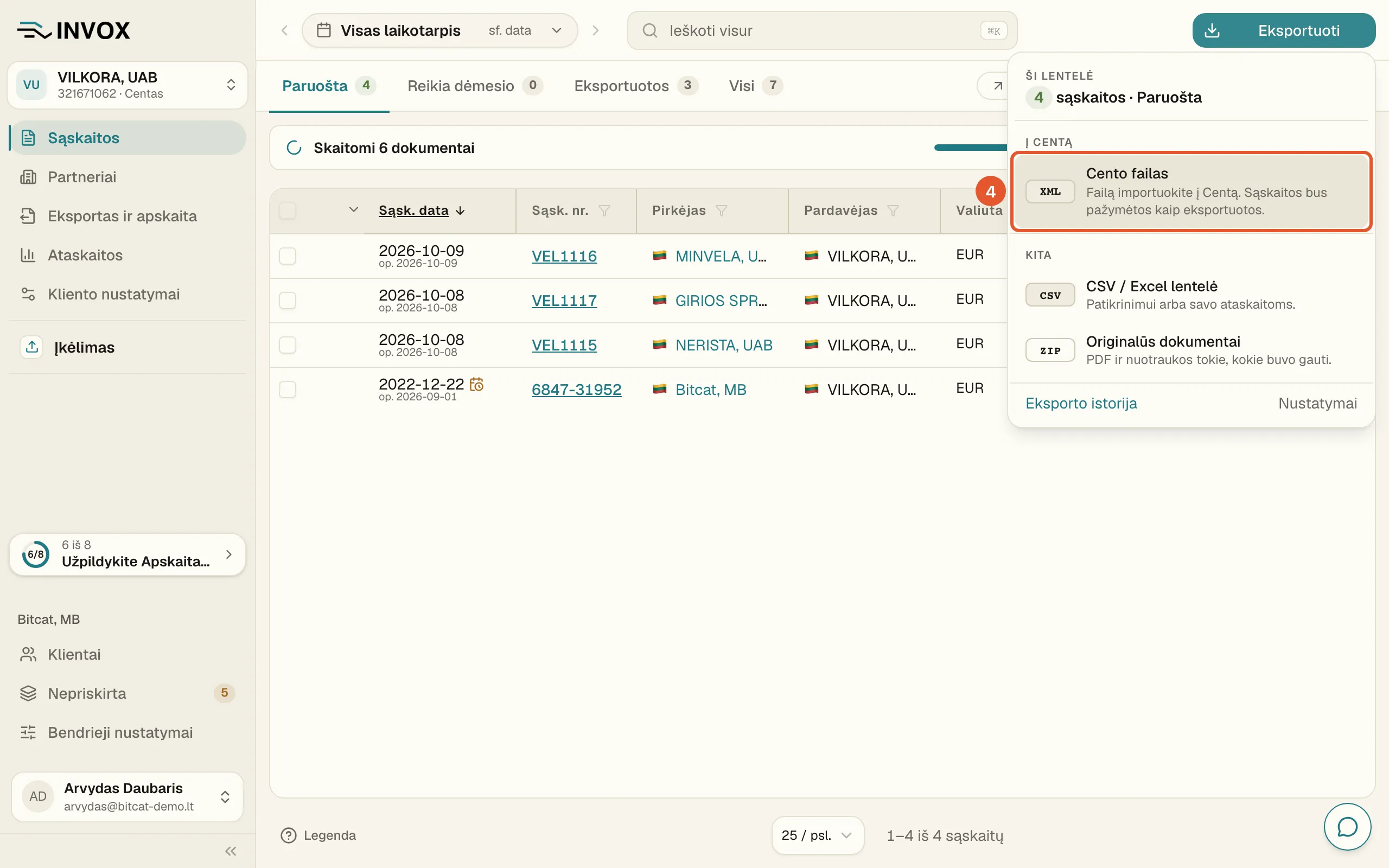The height and width of the screenshot is (868, 1389).
Task: Choose CSV / Excel lentelė export
Action: 1191,295
